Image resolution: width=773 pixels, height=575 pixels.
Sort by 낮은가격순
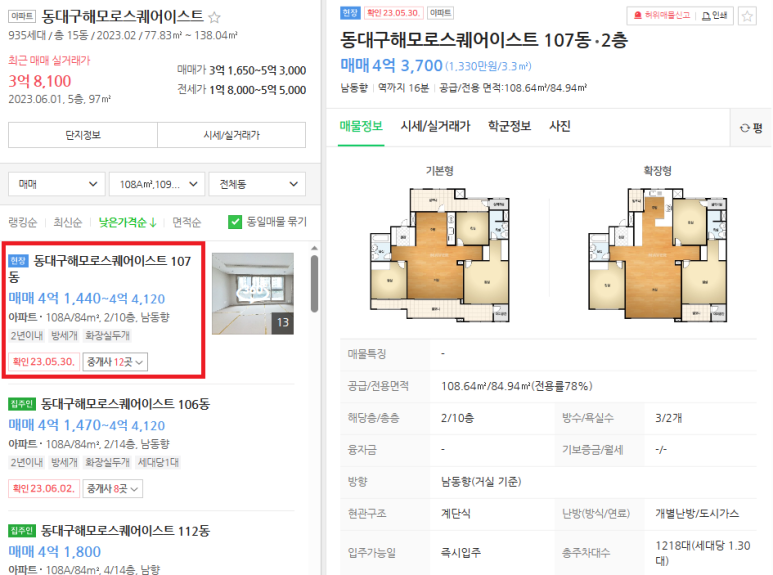pyautogui.click(x=128, y=222)
